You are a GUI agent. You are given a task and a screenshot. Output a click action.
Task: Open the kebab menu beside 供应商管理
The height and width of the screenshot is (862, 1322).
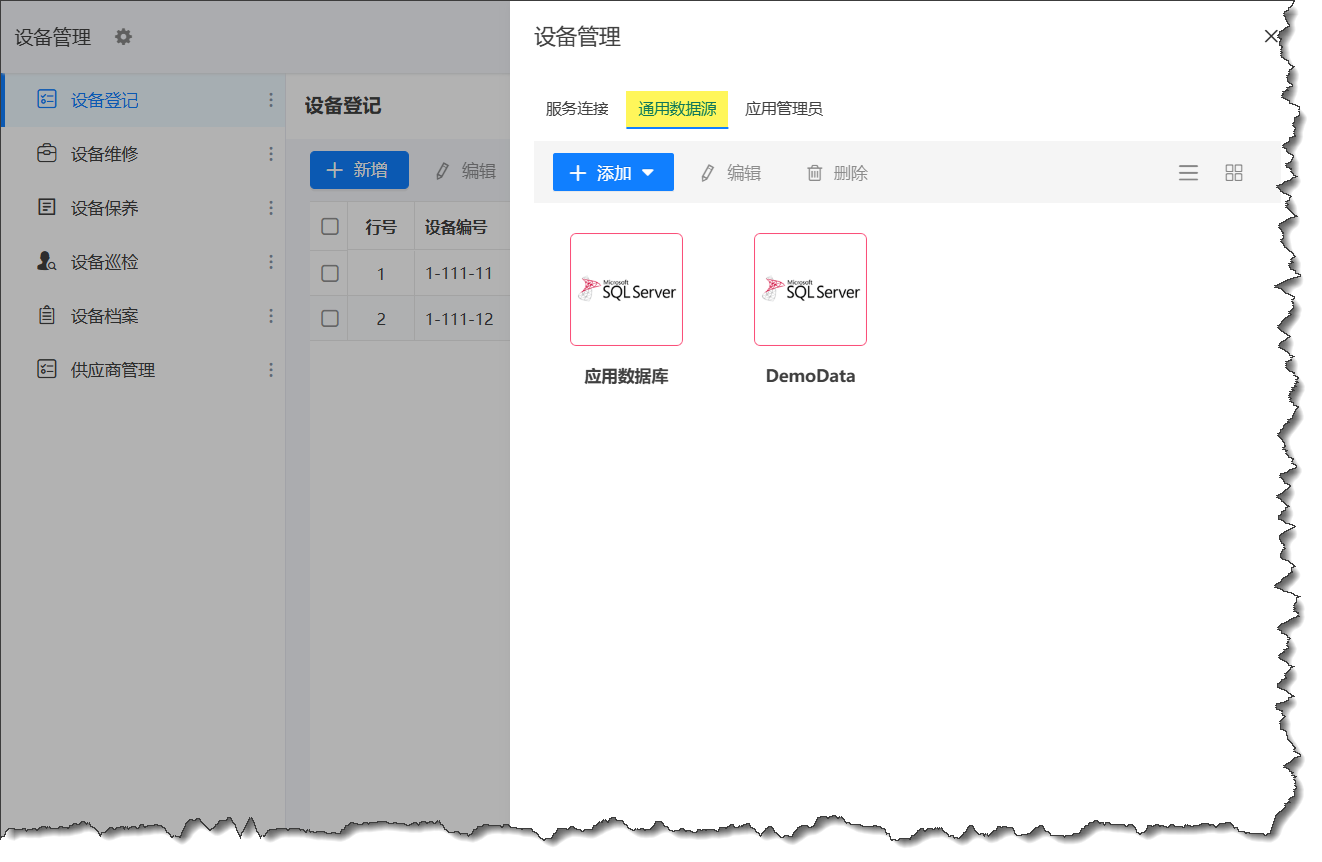click(x=271, y=369)
